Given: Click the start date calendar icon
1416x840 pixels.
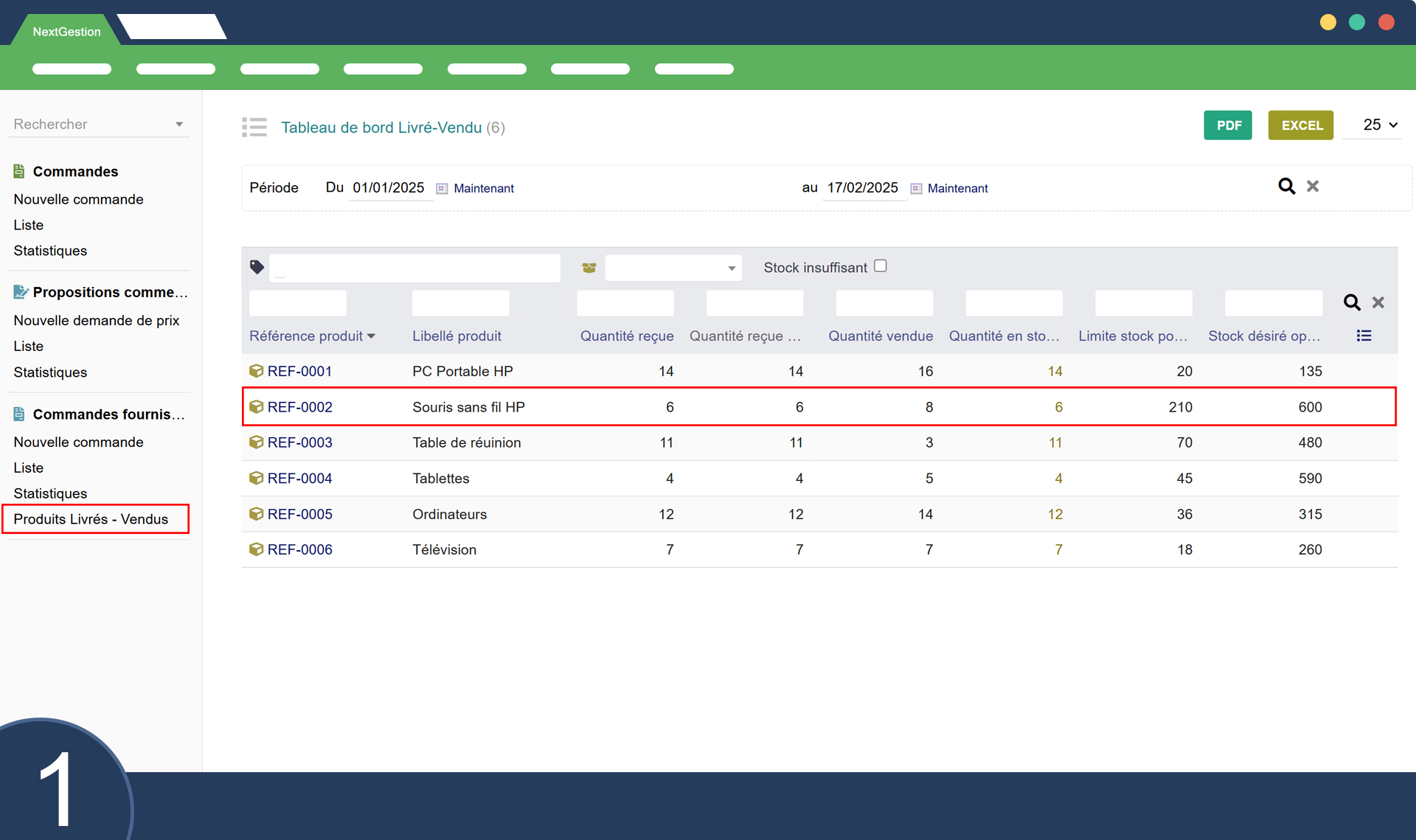Looking at the screenshot, I should pos(442,189).
